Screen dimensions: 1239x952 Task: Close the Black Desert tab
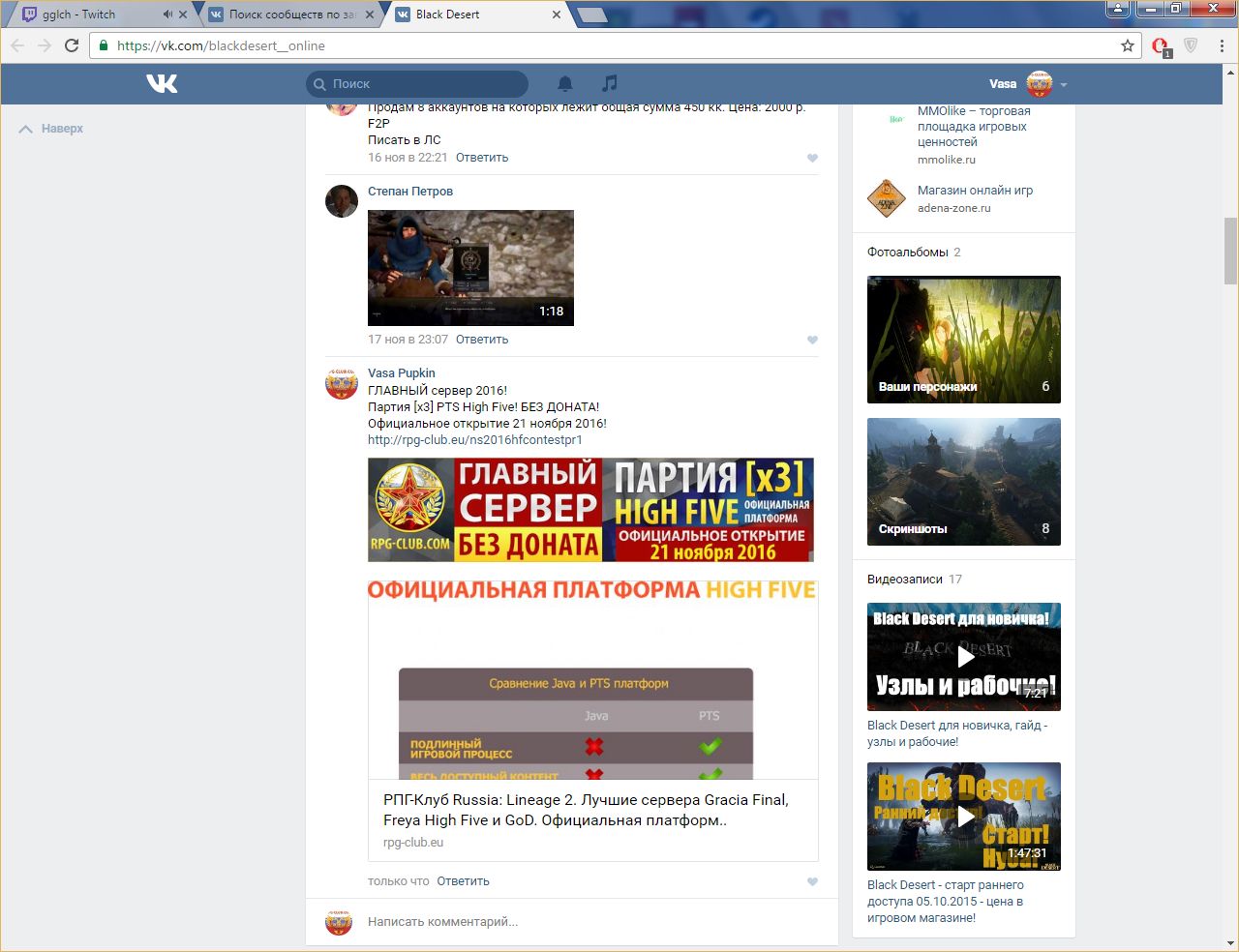pyautogui.click(x=557, y=15)
